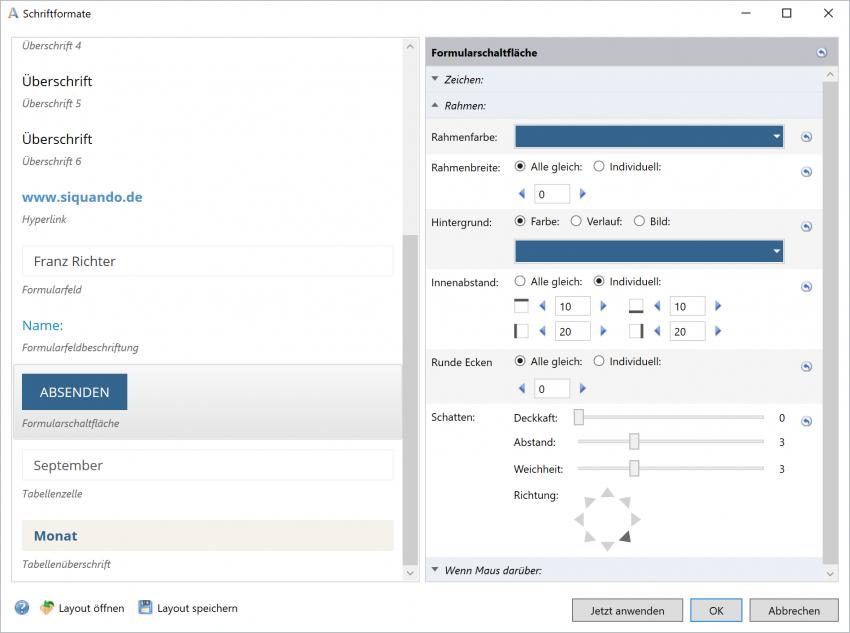Open the Rahmenfarbe color dropdown

776,137
